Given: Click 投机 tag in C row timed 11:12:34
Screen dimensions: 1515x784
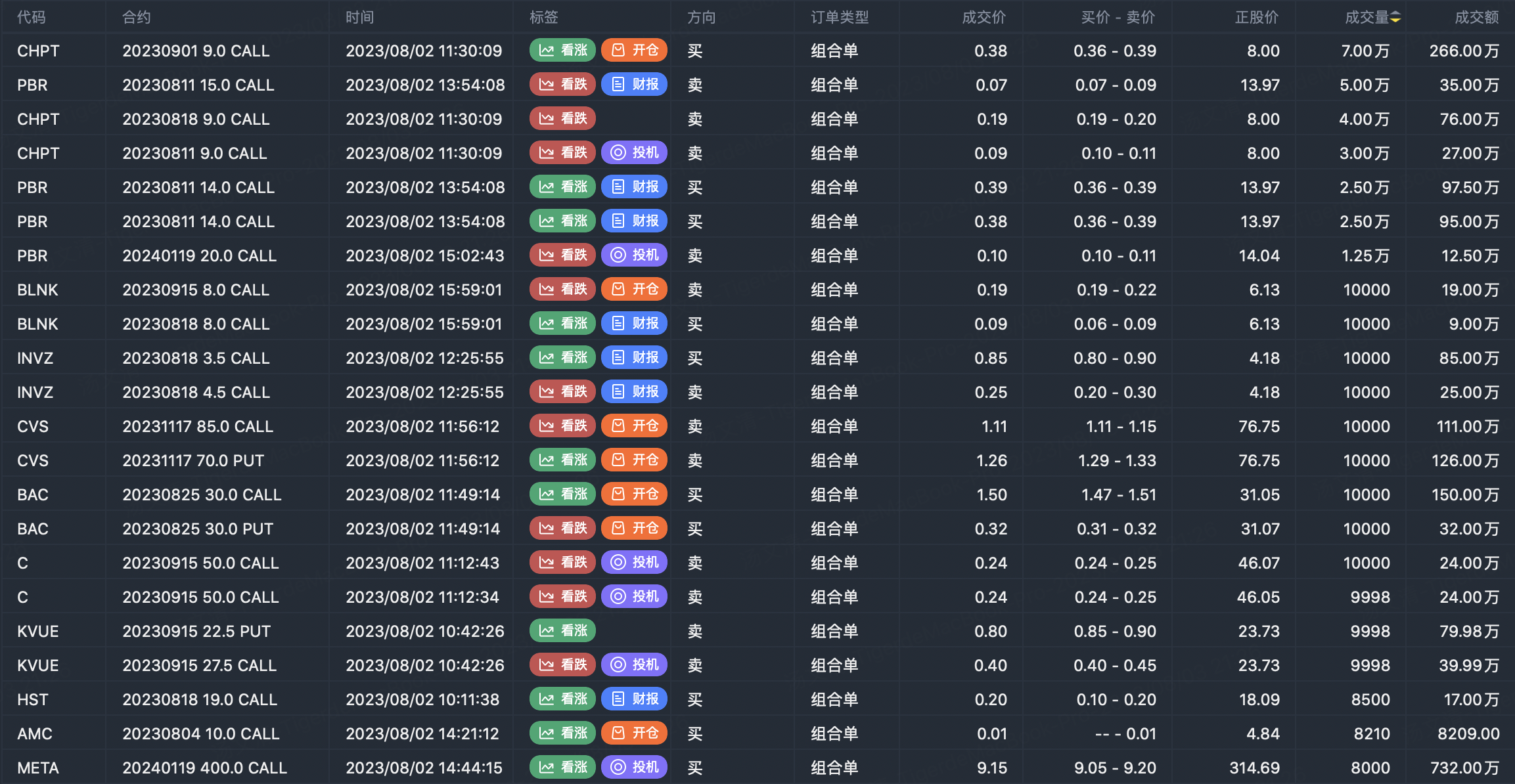Looking at the screenshot, I should tap(634, 597).
